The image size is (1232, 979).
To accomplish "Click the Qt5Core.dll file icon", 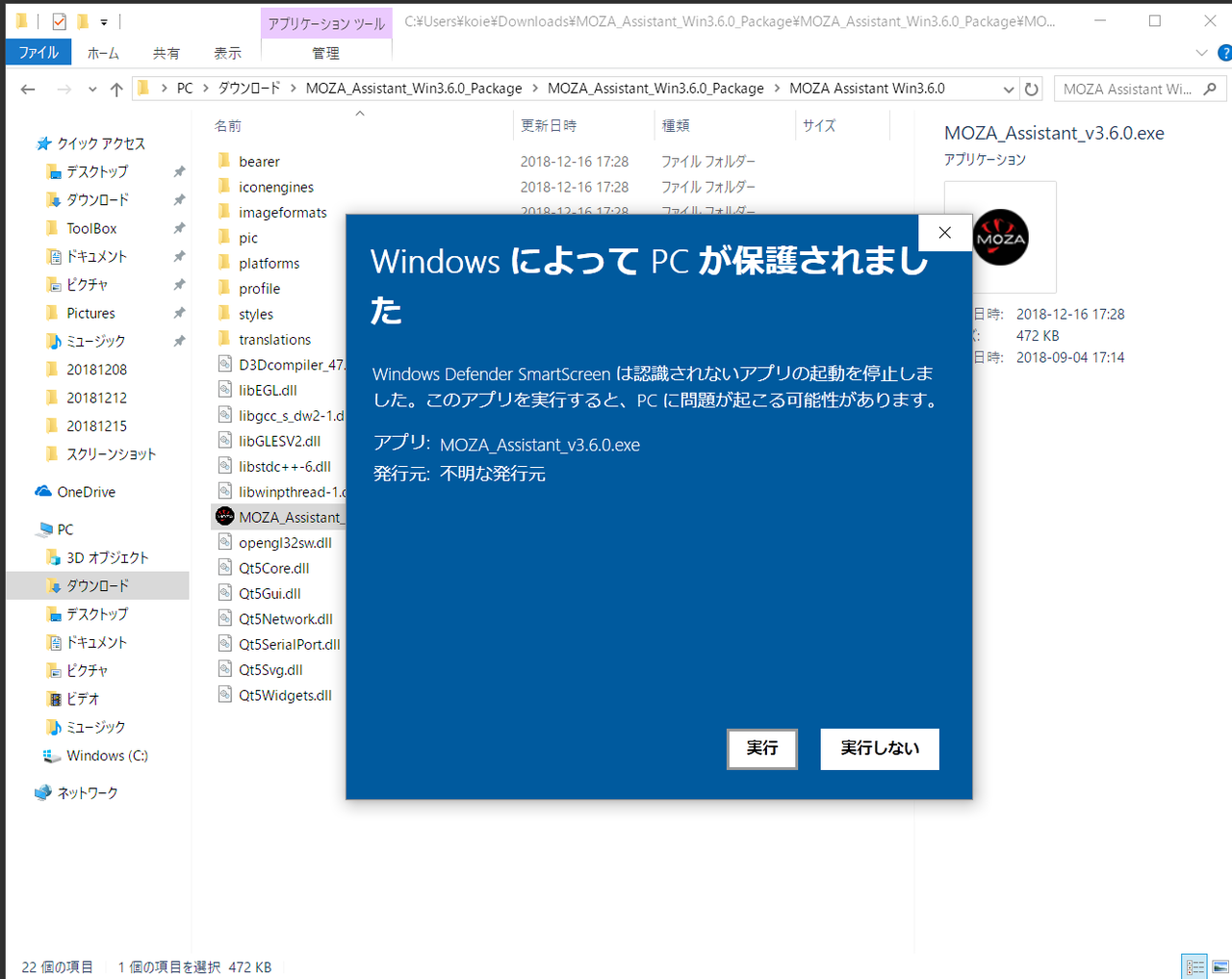I will [x=224, y=568].
